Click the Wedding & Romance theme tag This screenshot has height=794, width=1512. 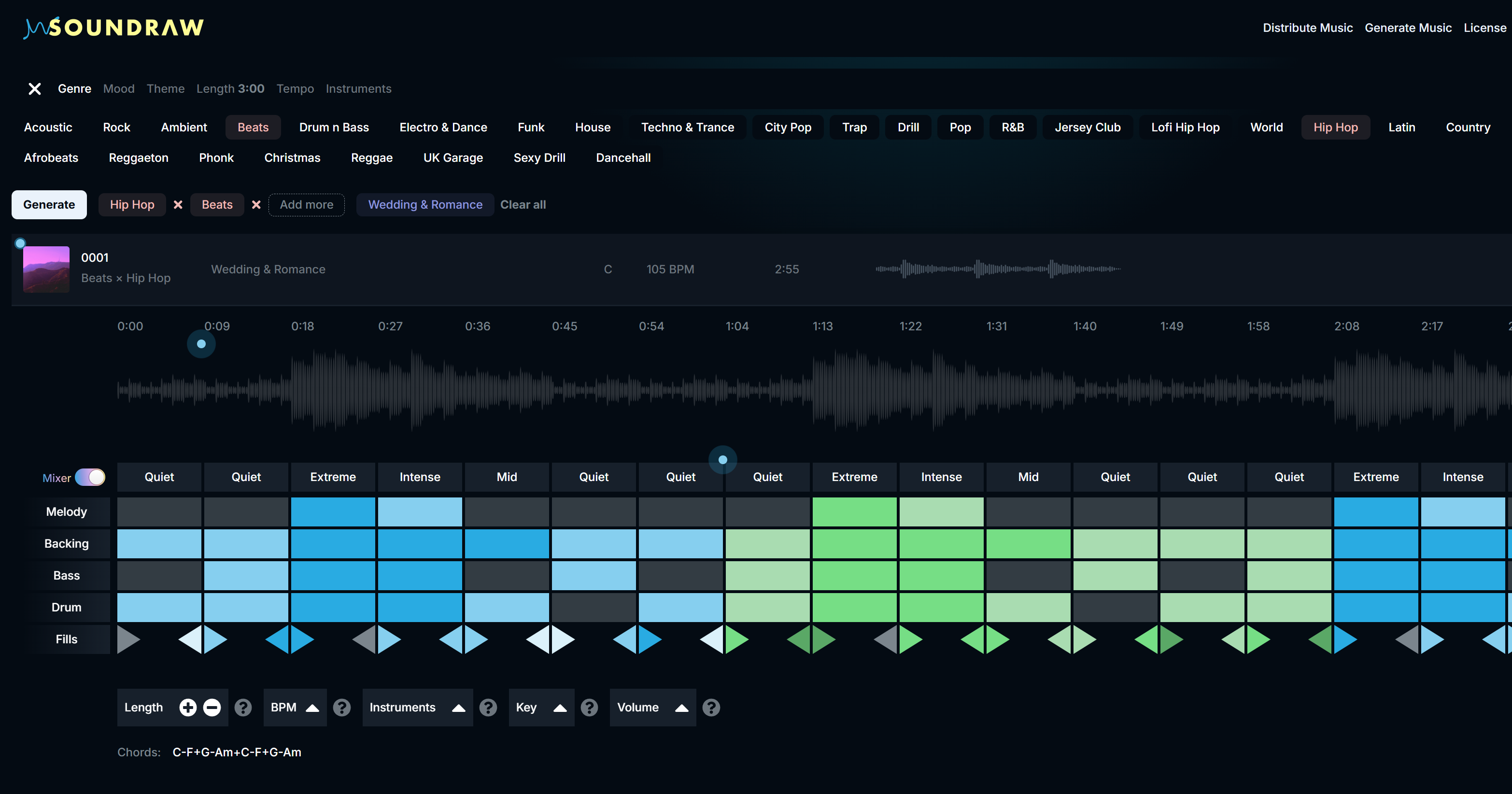tap(425, 205)
